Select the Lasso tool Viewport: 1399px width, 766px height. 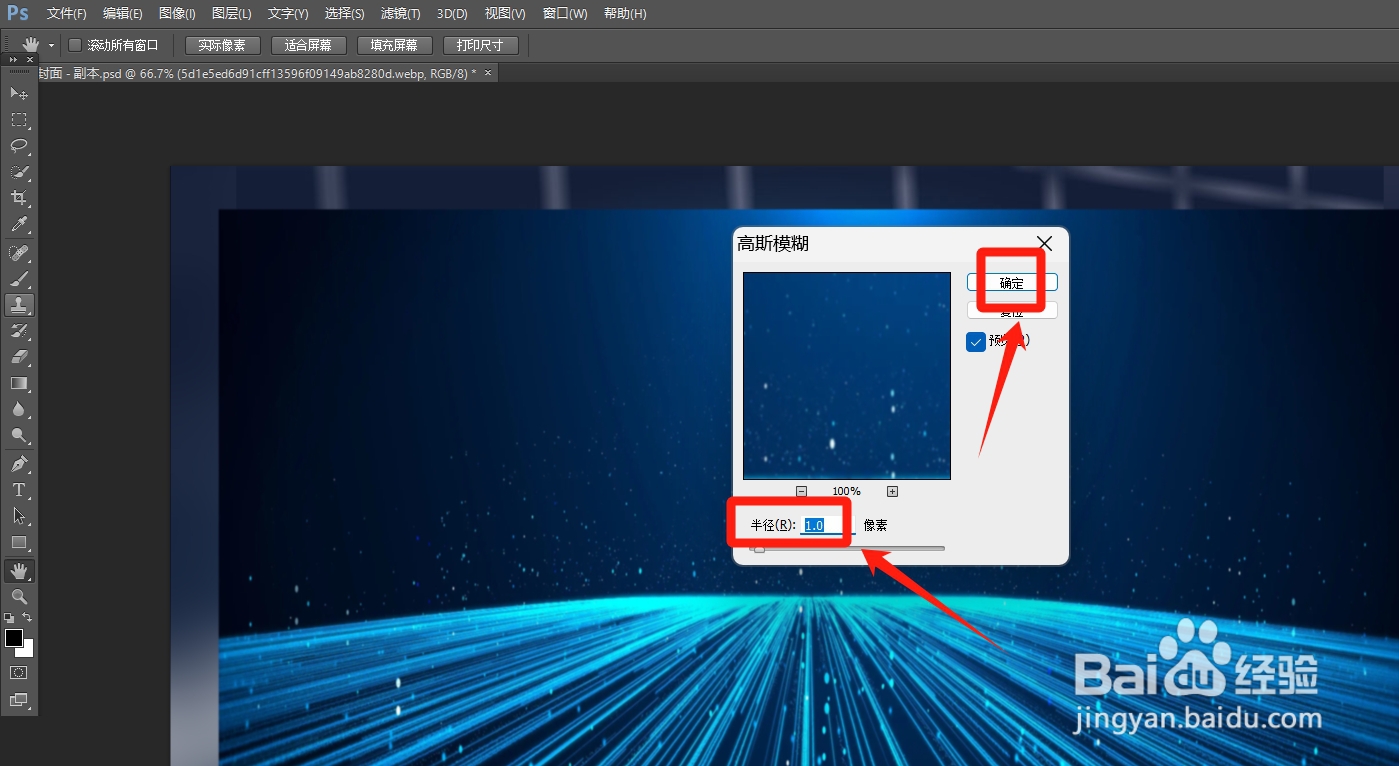19,146
